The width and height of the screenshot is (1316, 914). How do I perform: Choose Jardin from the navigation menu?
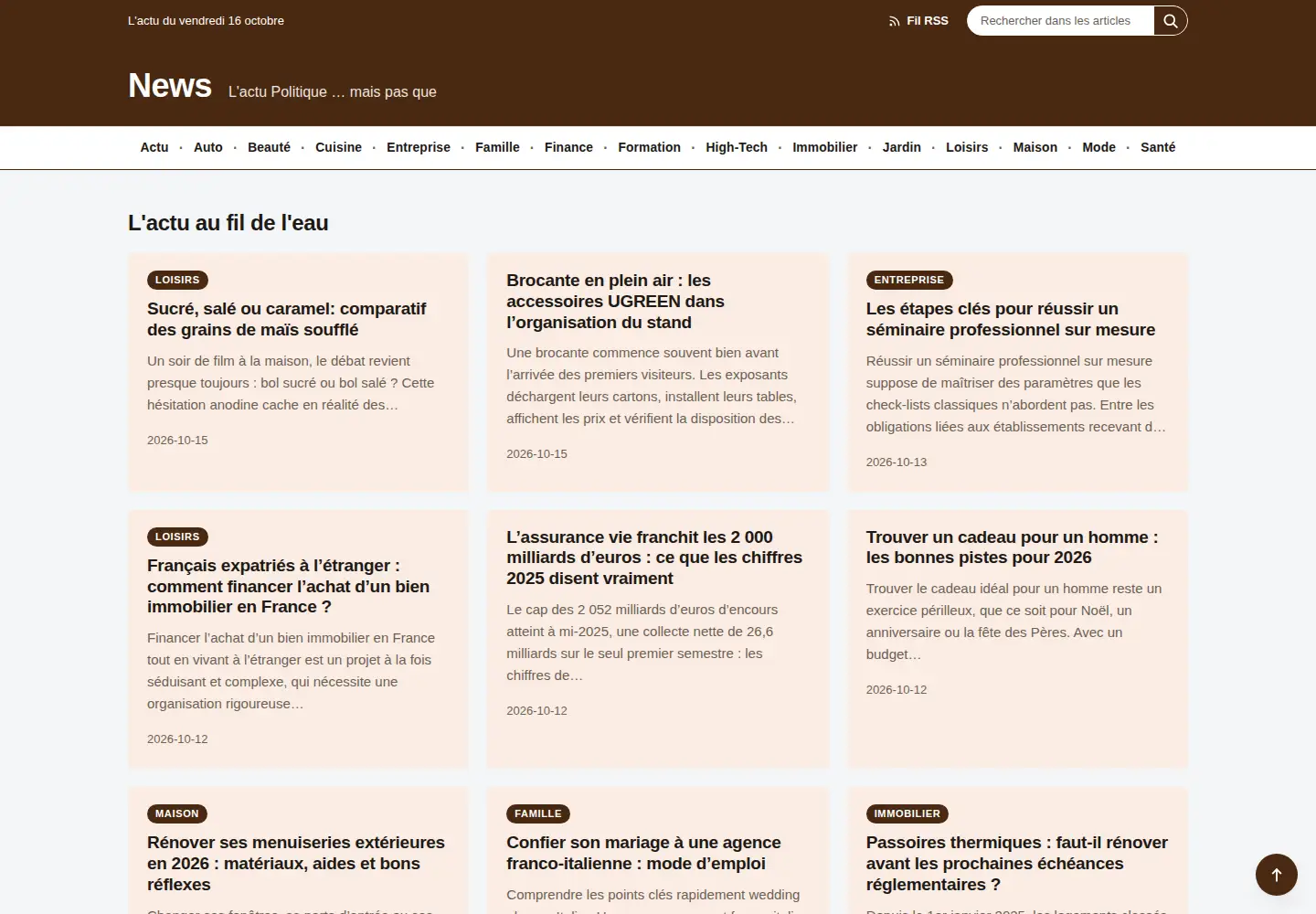tap(902, 147)
